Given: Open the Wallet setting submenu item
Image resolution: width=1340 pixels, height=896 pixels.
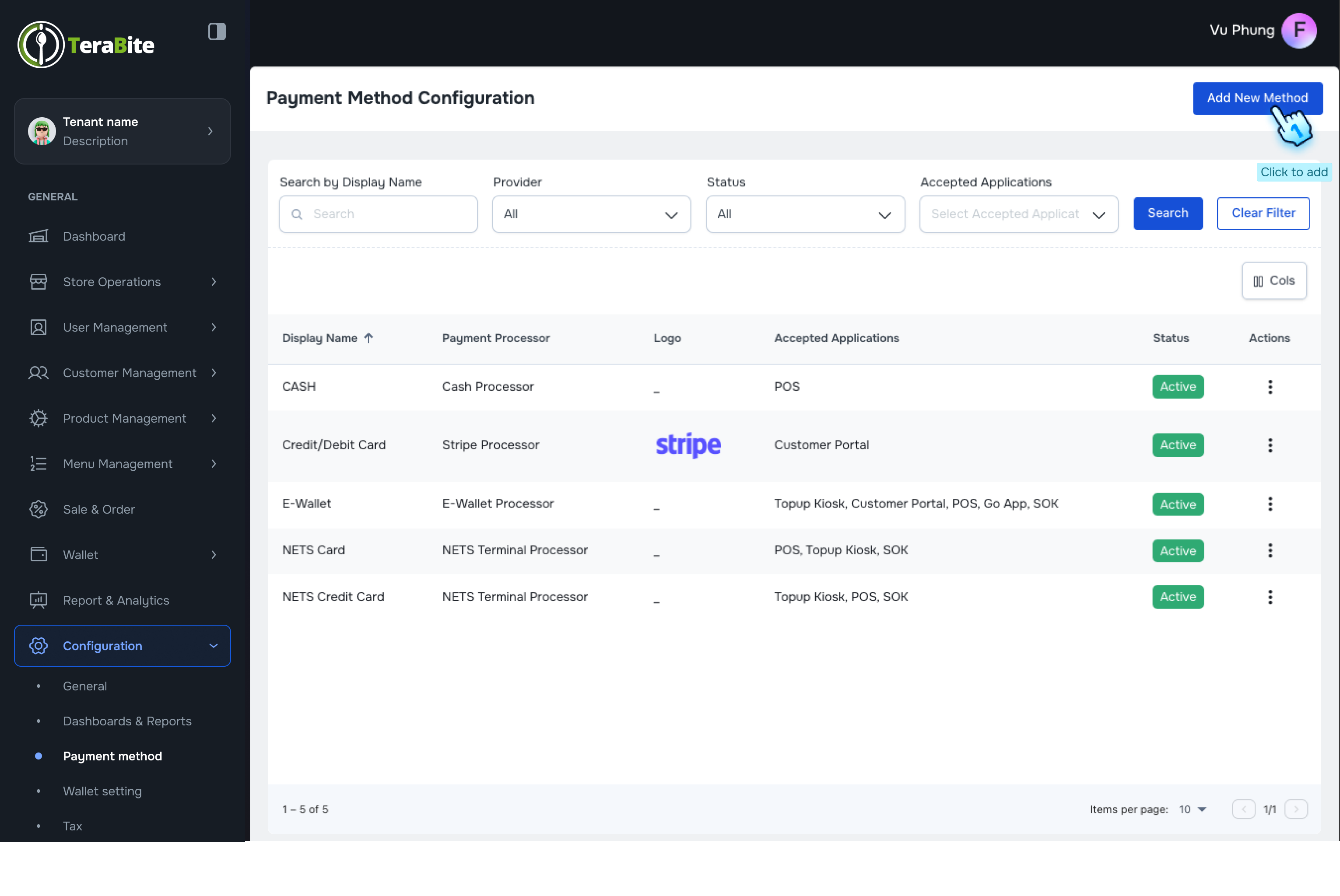Looking at the screenshot, I should point(102,791).
